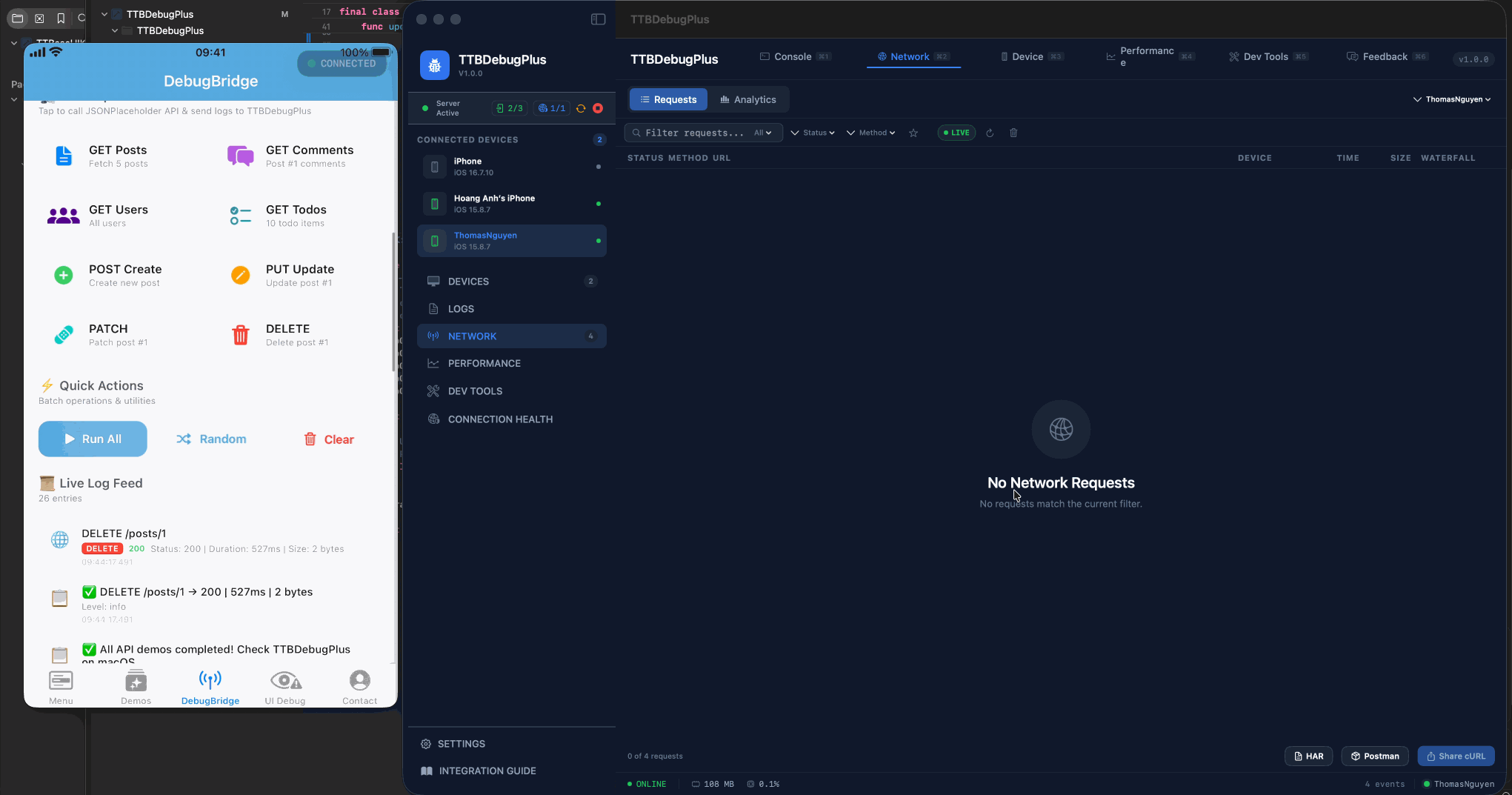Open the PERFORMANCE panel in the sidebar
The width and height of the screenshot is (1512, 795).
tap(483, 363)
